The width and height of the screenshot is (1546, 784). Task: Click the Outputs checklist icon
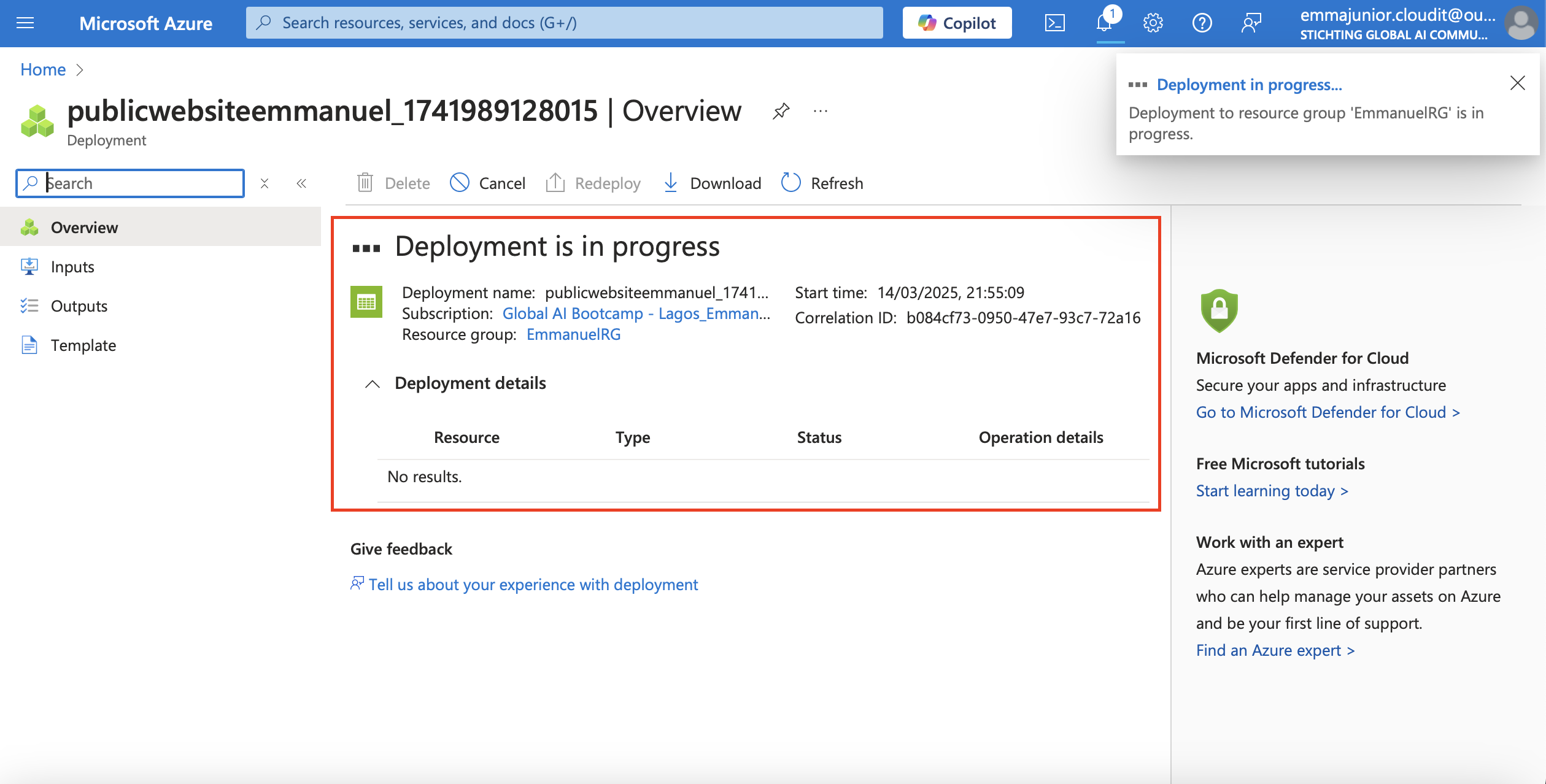(29, 306)
